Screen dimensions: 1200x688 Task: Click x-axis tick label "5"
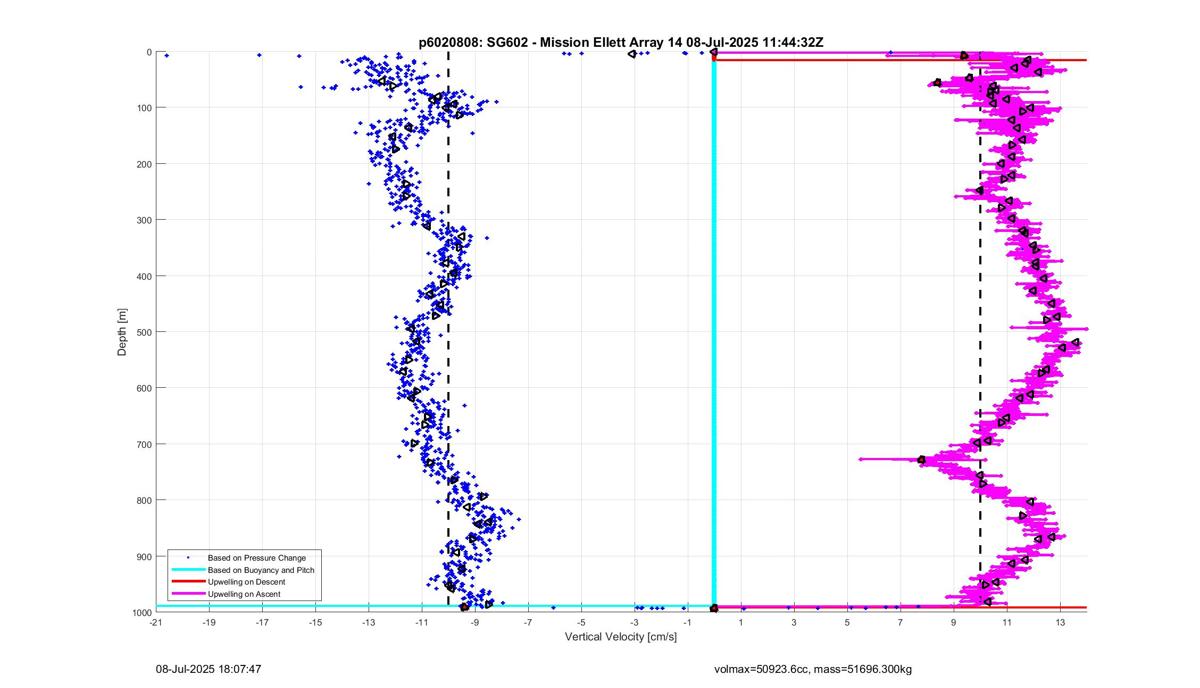pyautogui.click(x=847, y=622)
